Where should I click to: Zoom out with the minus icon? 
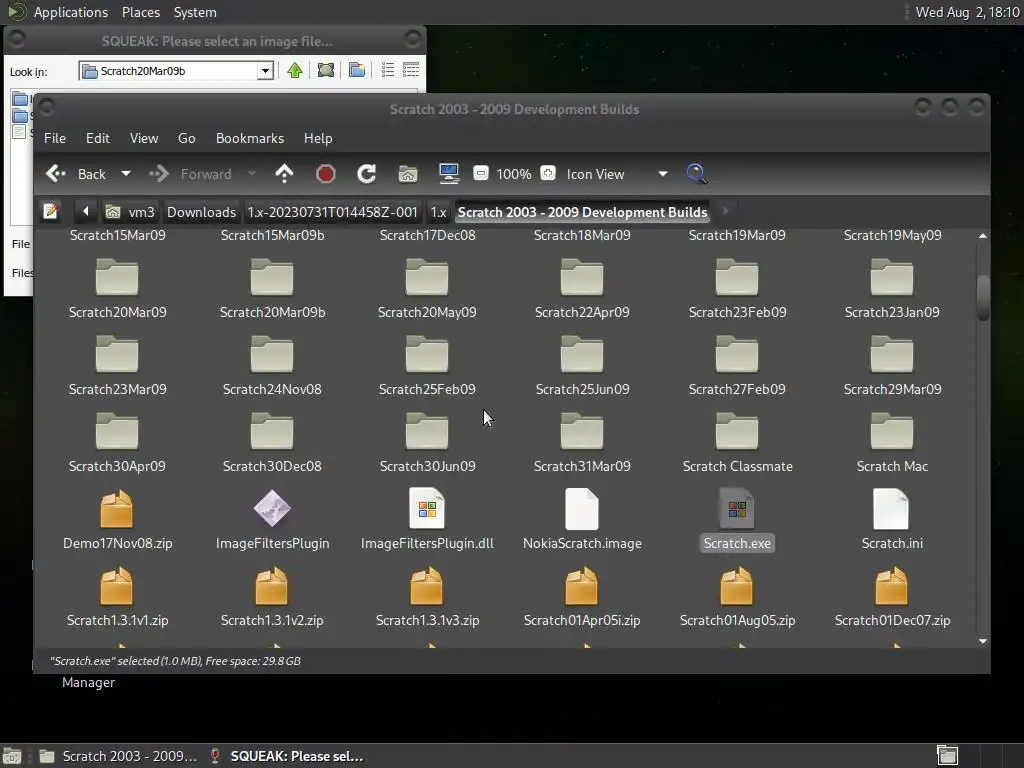click(481, 173)
